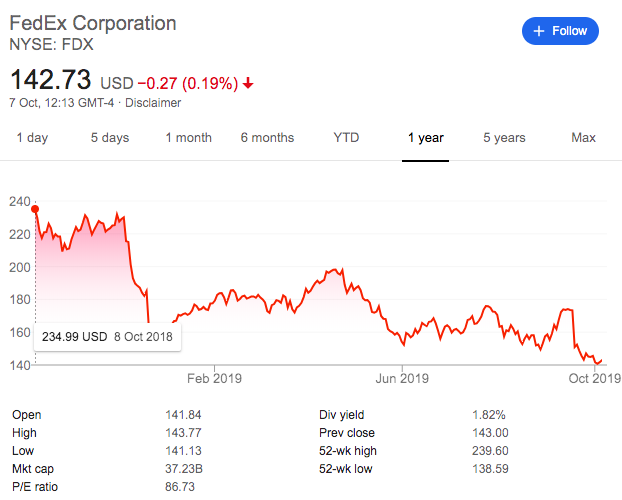Click the Jun 2019 axis label
Screen dimensions: 622x500
point(402,379)
